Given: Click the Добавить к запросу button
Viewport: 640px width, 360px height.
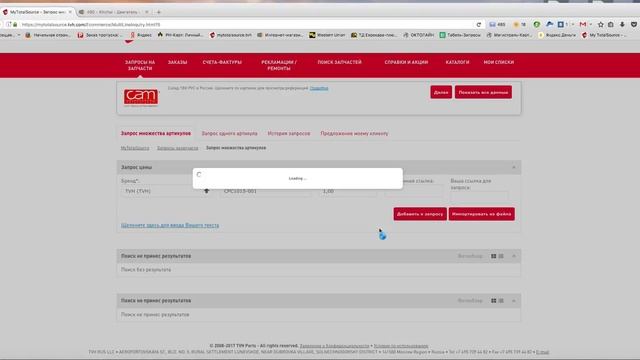Looking at the screenshot, I should coord(420,214).
